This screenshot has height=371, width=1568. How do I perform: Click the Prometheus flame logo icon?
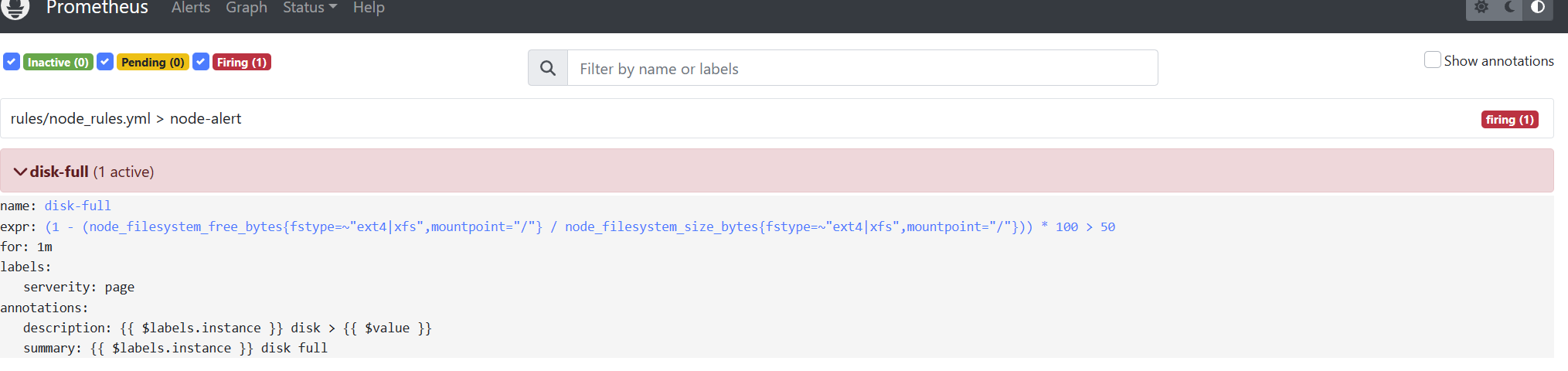point(15,8)
